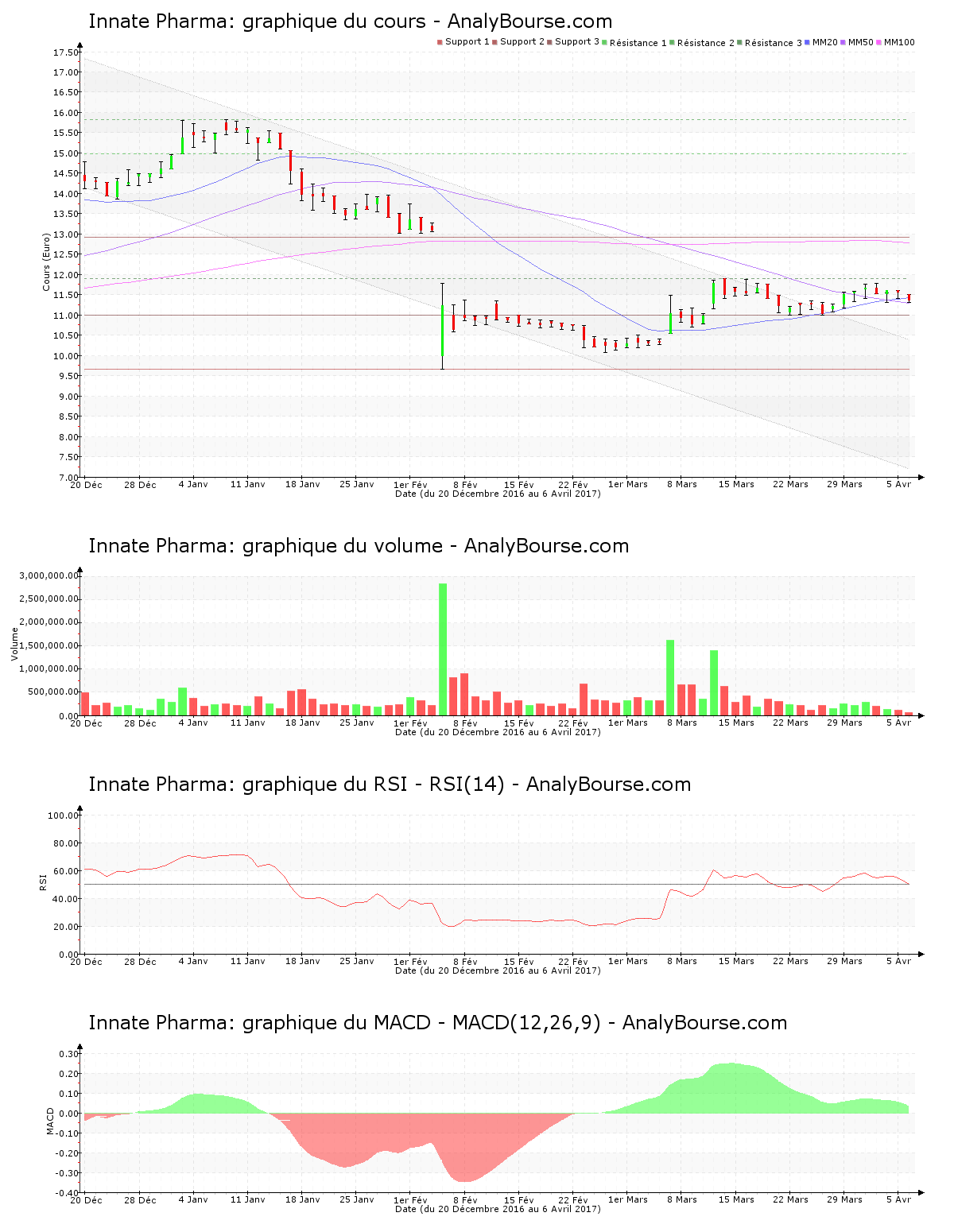This screenshot has width=954, height=1232.
Task: Click the 'Volume' vertical axis label
Action: 14,644
